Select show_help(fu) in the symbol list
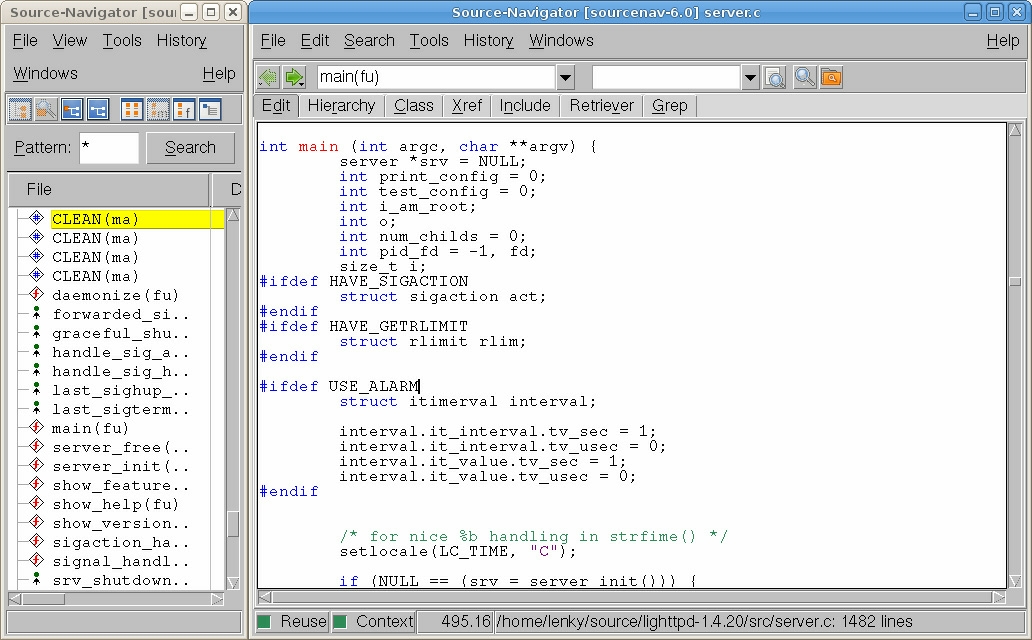1032x640 pixels. (x=115, y=504)
